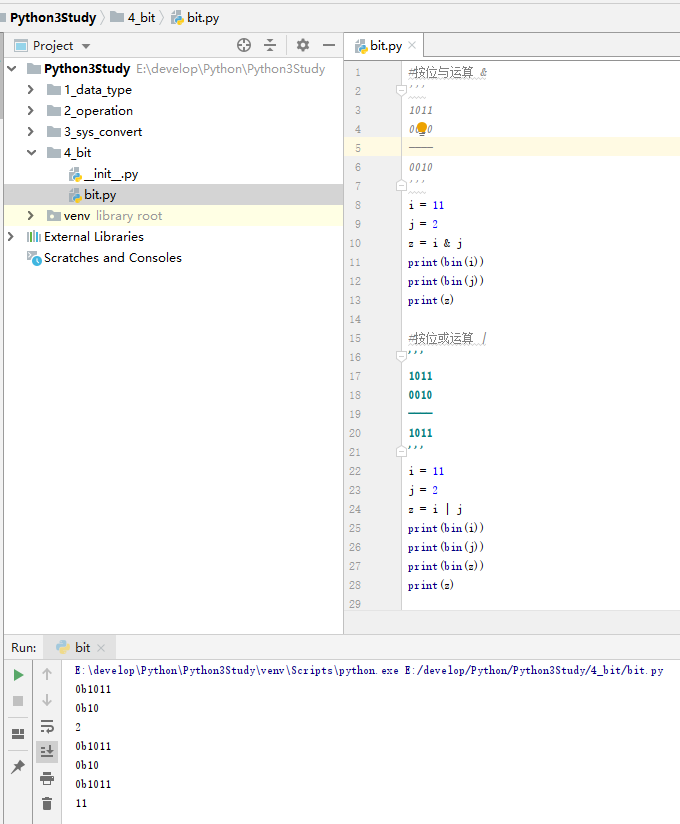This screenshot has height=824, width=680.
Task: Collapse the 4_bit folder
Action: point(31,153)
